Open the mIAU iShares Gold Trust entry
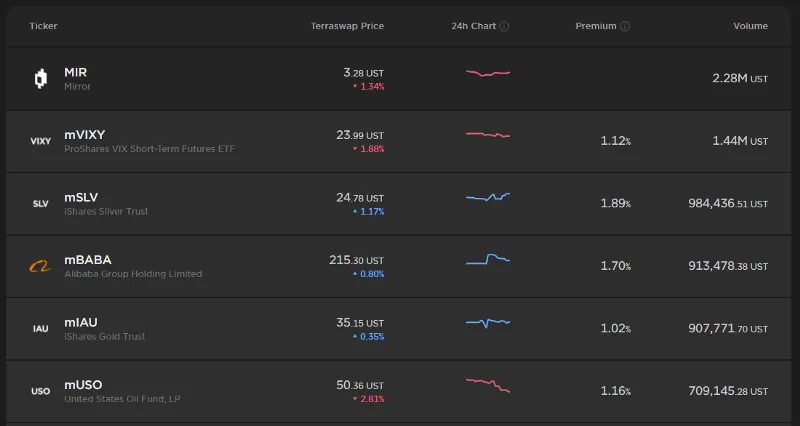This screenshot has height=426, width=800. (x=398, y=329)
